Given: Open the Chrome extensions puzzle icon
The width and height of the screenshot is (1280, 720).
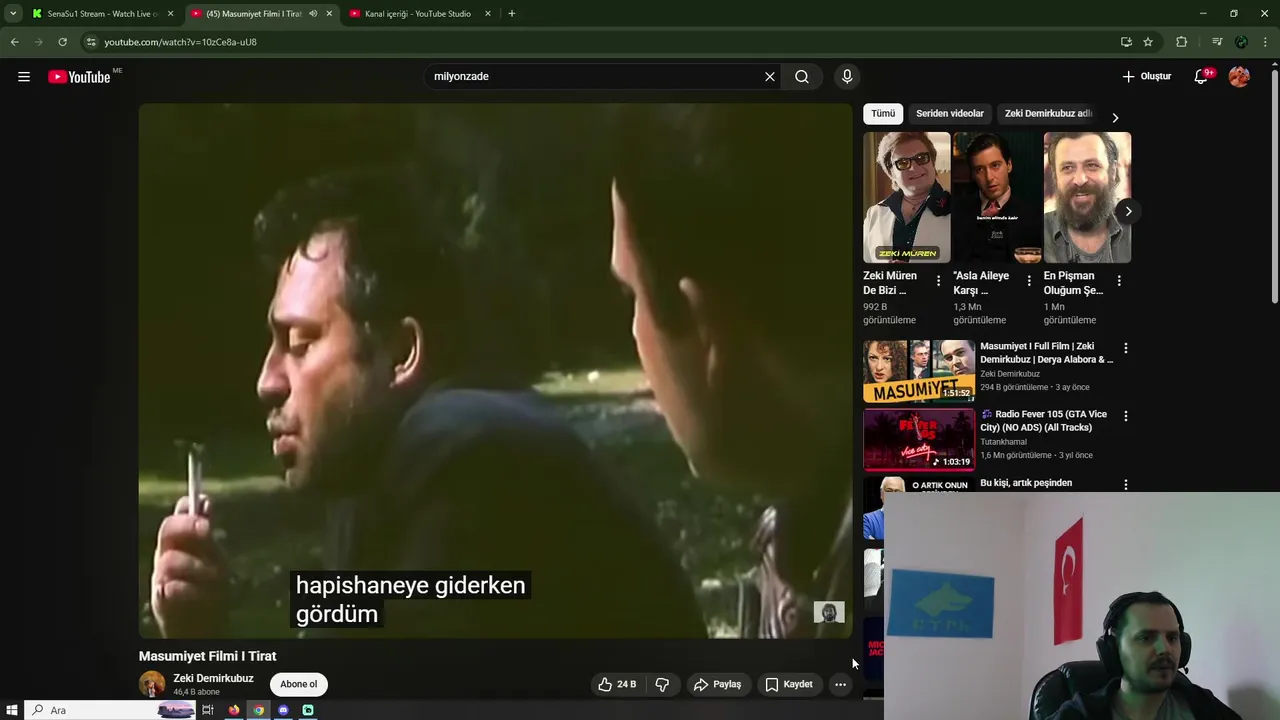Looking at the screenshot, I should 1182,42.
